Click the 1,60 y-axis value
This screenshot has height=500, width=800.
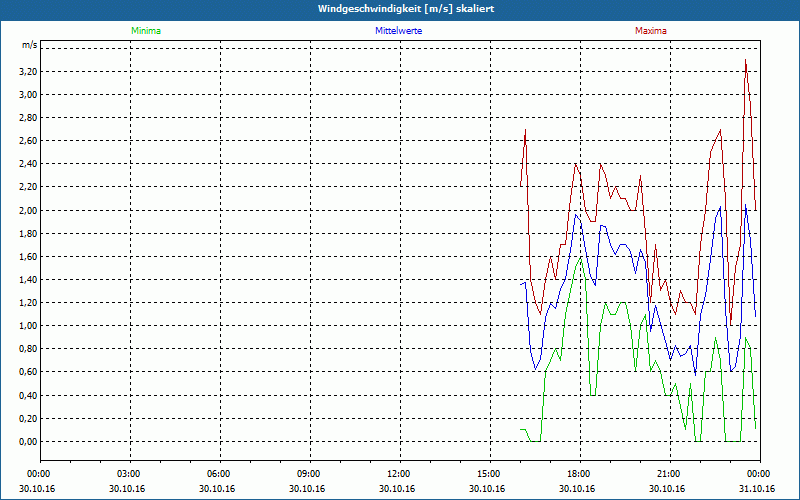click(28, 257)
